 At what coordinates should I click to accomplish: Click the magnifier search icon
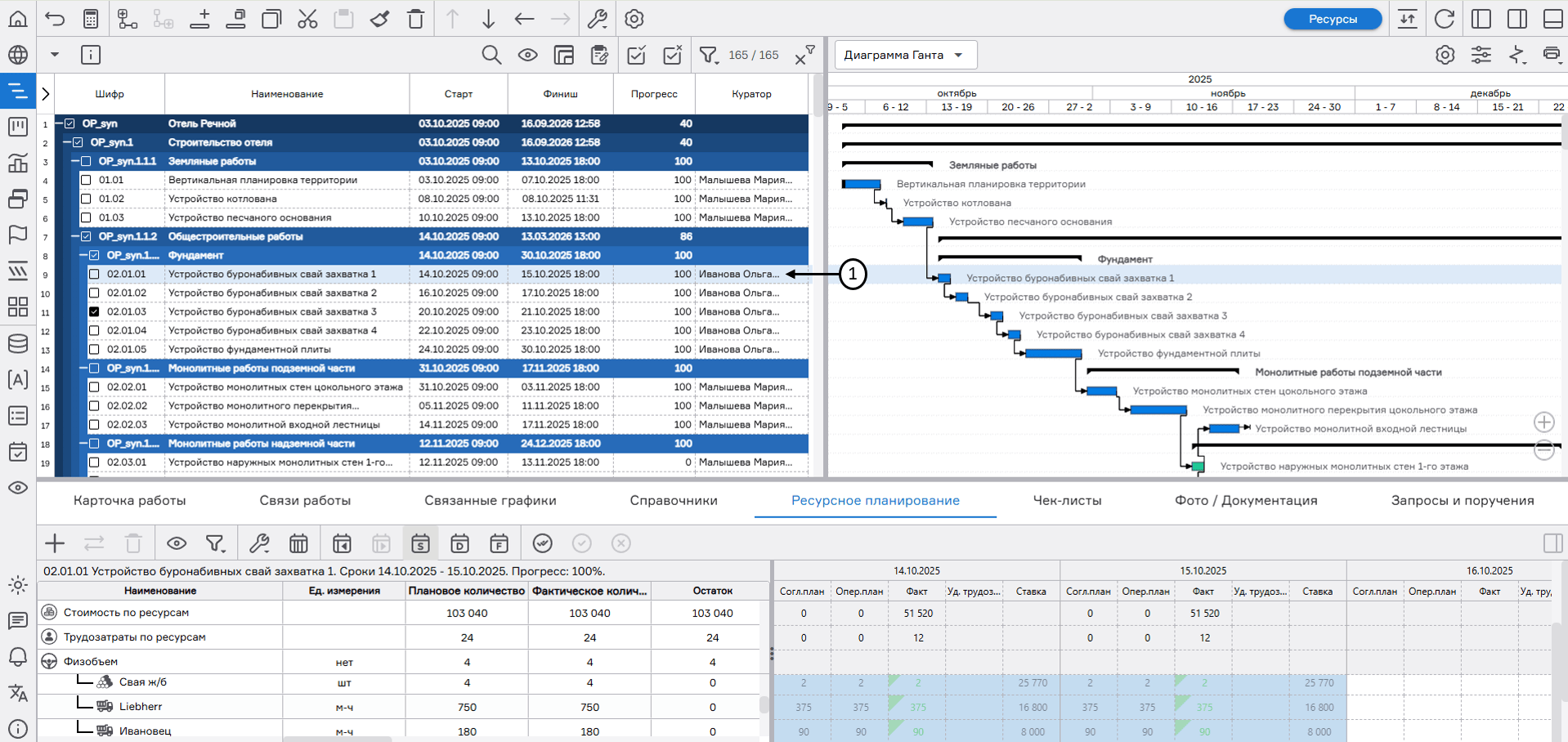click(x=491, y=55)
